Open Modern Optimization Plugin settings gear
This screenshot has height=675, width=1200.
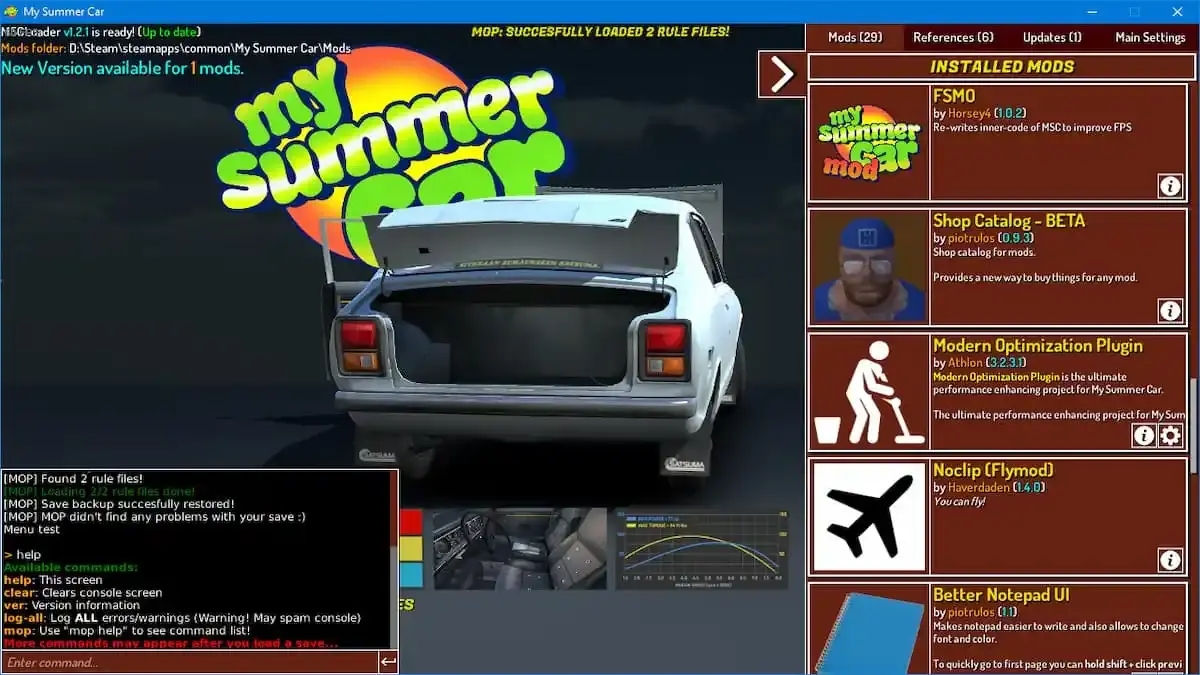click(x=1170, y=435)
